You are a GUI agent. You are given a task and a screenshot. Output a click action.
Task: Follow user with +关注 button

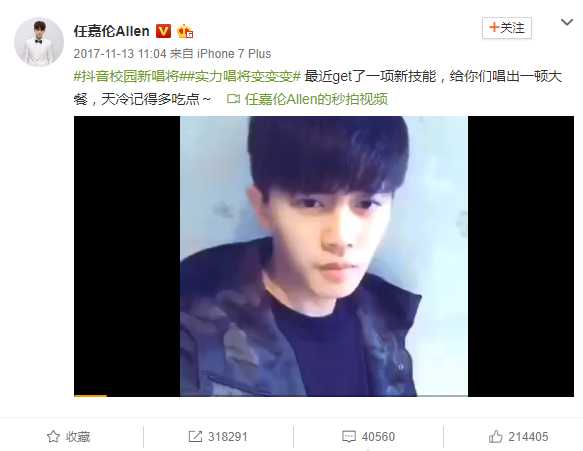[507, 28]
